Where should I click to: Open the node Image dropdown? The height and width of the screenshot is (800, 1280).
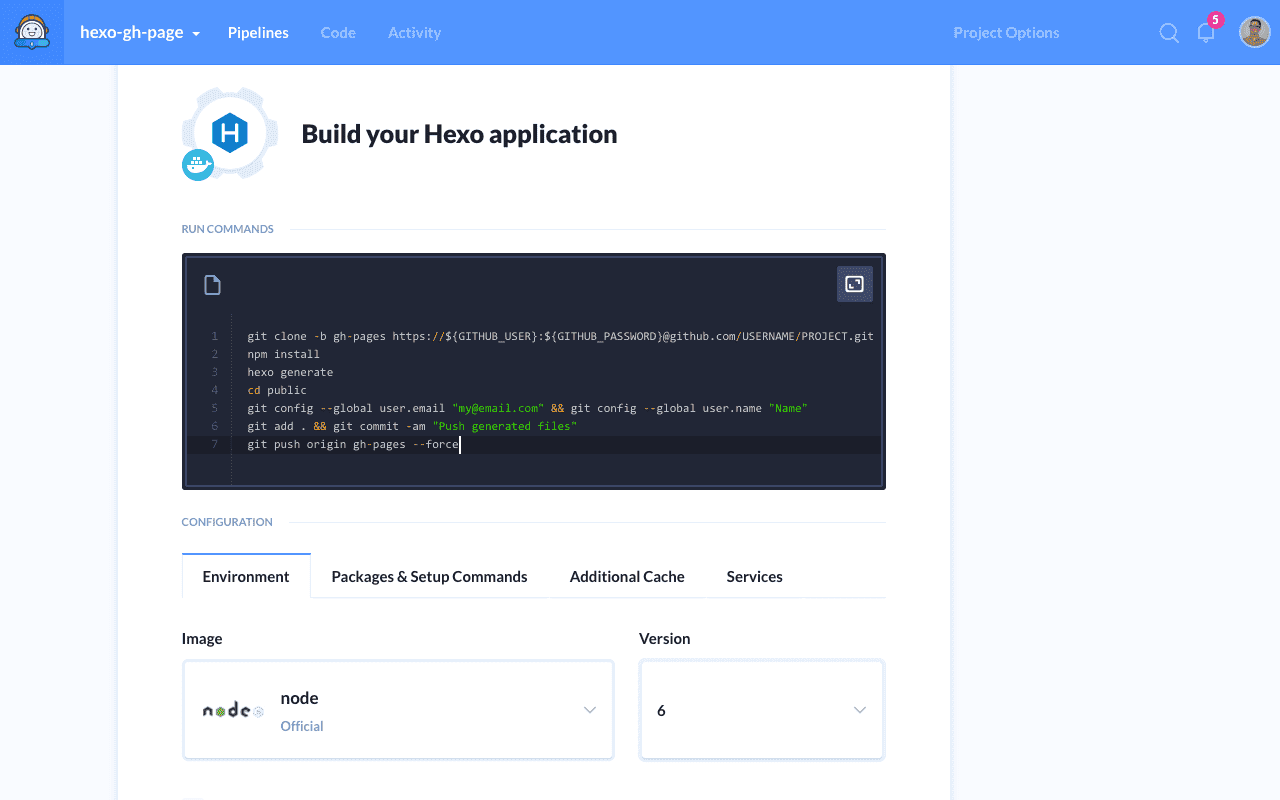[x=398, y=710]
